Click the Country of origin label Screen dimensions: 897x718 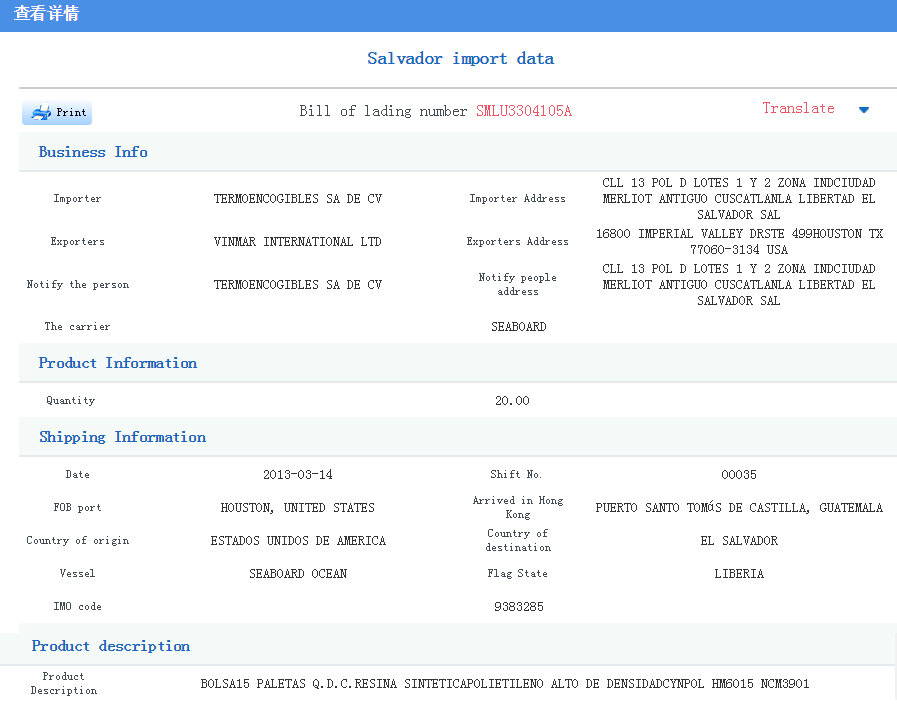point(77,541)
